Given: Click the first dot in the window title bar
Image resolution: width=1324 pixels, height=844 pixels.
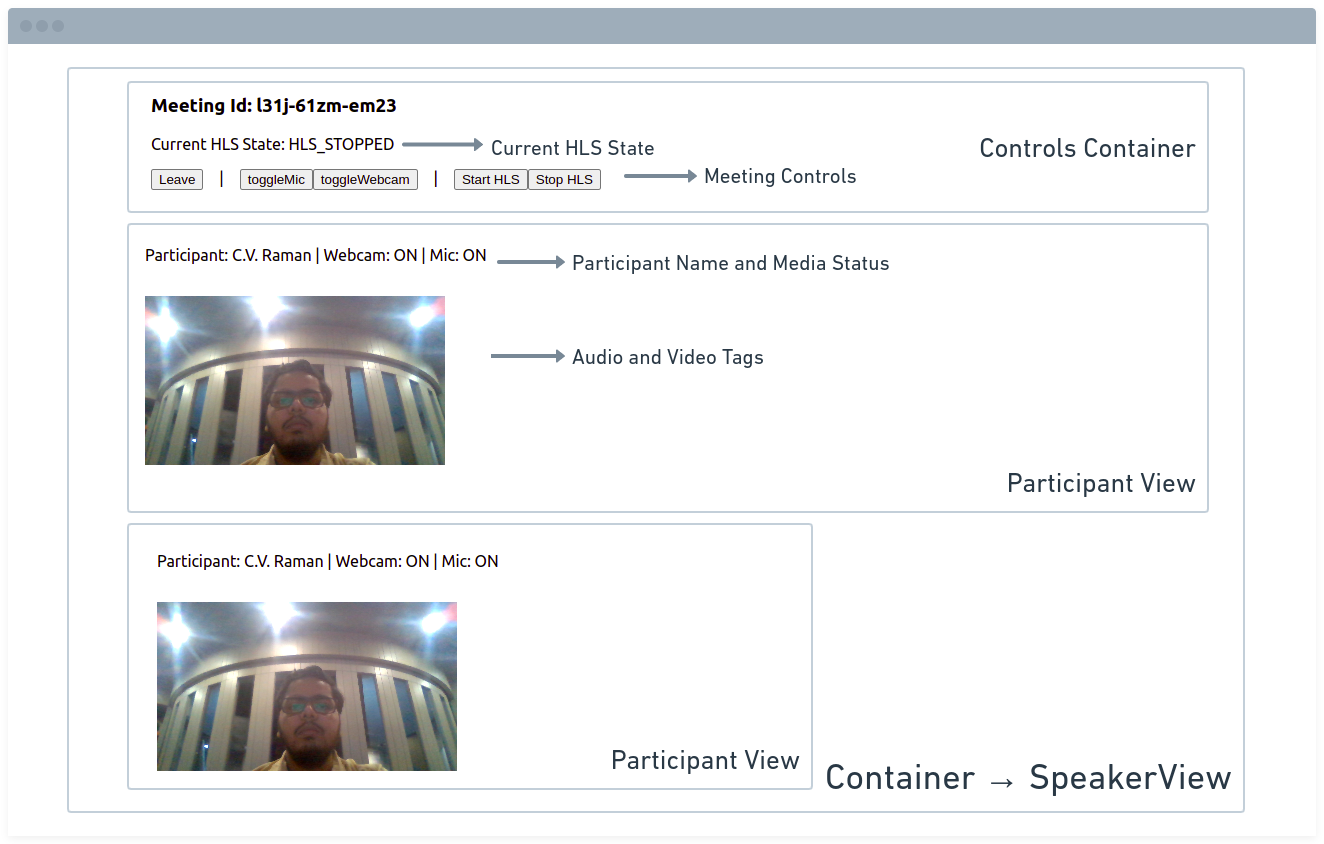Looking at the screenshot, I should pos(26,26).
